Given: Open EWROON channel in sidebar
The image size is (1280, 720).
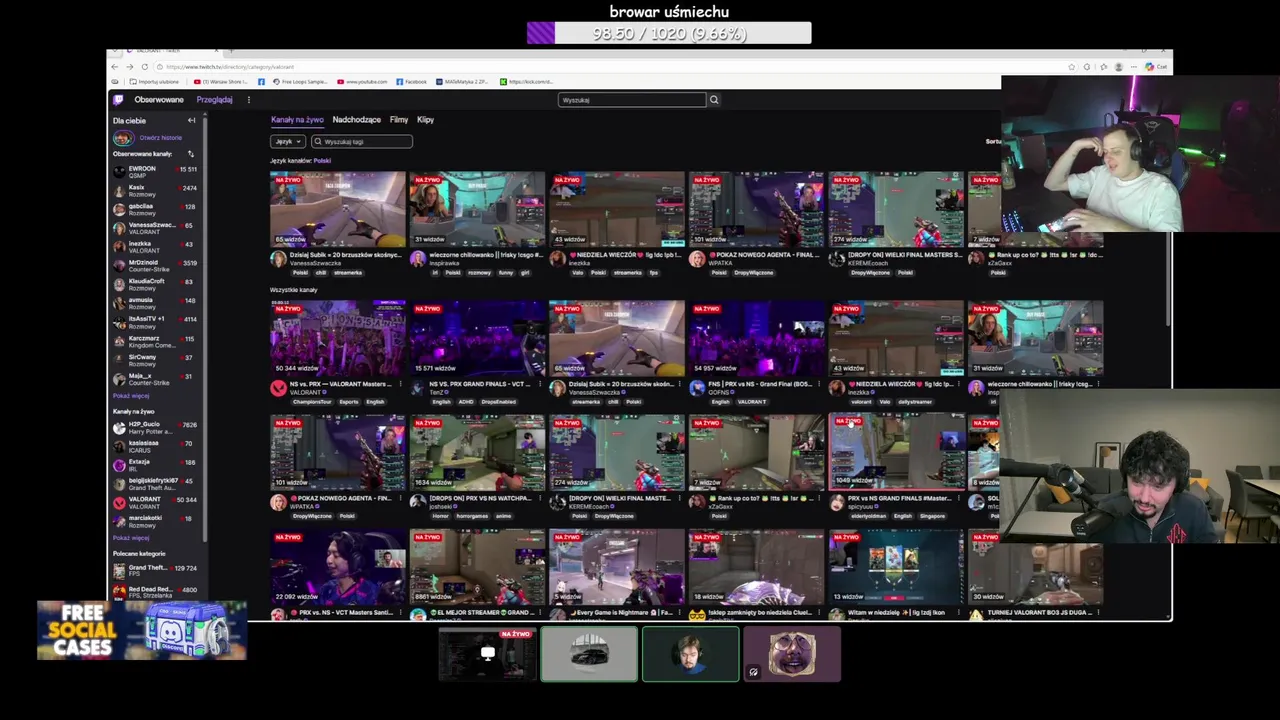Looking at the screenshot, I should (155, 172).
